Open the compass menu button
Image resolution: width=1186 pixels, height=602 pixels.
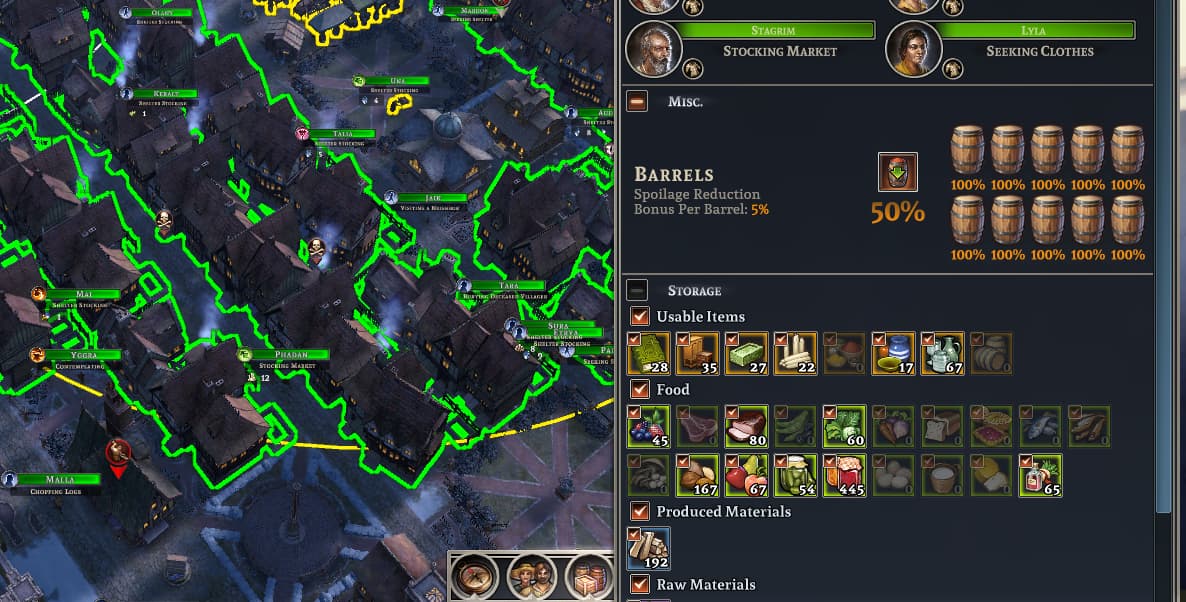[x=476, y=577]
